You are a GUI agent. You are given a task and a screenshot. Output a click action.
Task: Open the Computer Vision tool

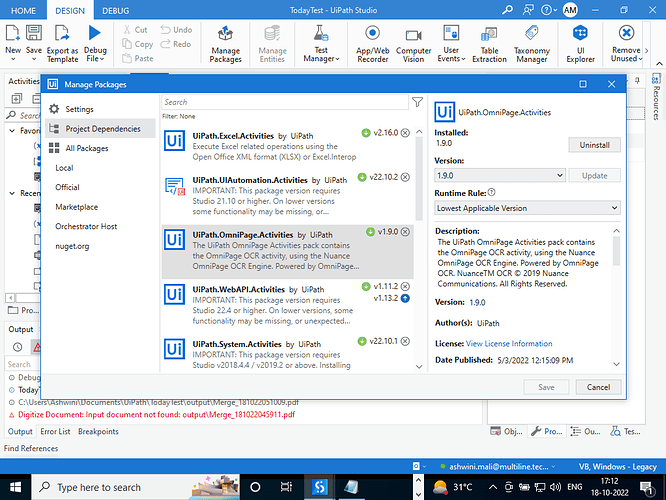(413, 44)
